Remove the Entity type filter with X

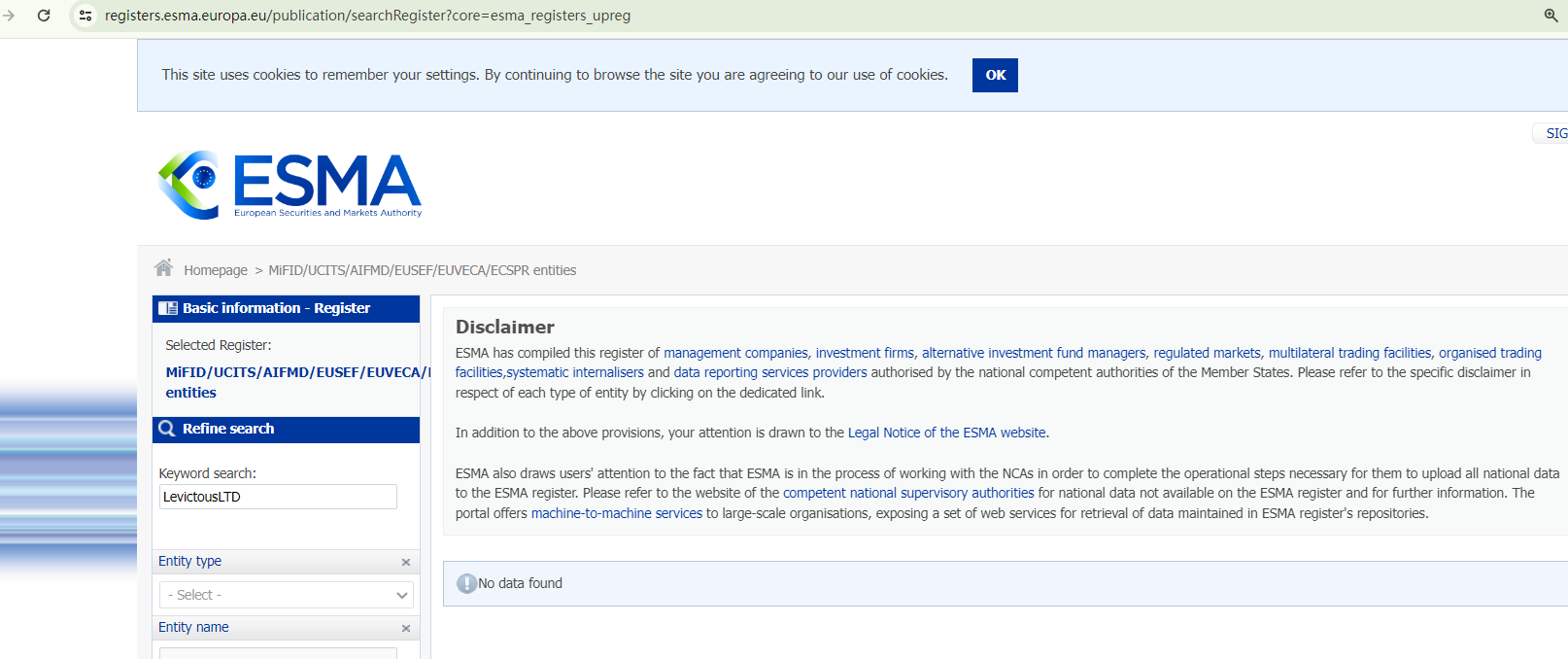(406, 562)
